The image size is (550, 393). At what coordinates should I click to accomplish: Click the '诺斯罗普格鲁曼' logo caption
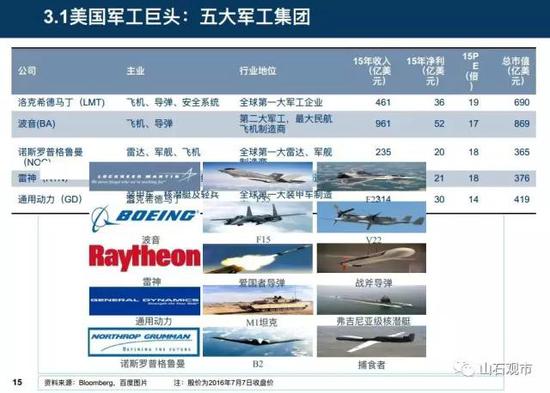[x=153, y=364]
